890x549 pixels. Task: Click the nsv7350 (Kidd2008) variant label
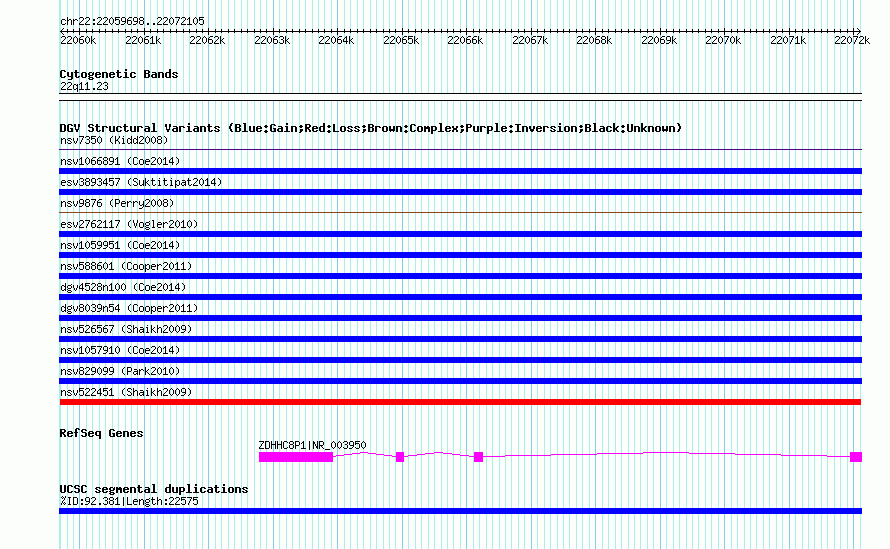tap(114, 140)
